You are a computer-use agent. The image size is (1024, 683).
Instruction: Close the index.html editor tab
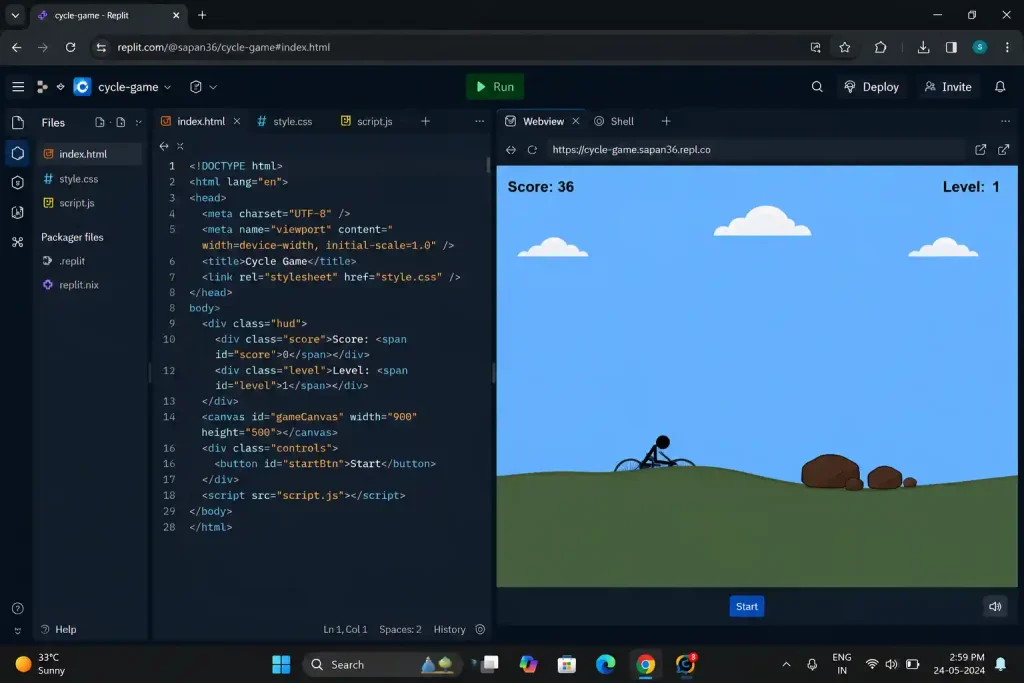click(237, 121)
